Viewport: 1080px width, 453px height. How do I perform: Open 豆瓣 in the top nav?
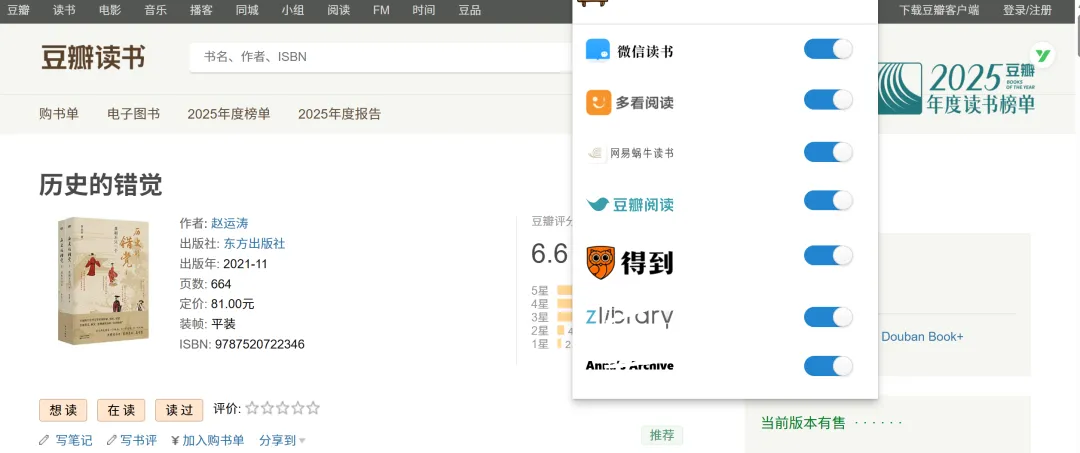pyautogui.click(x=19, y=10)
